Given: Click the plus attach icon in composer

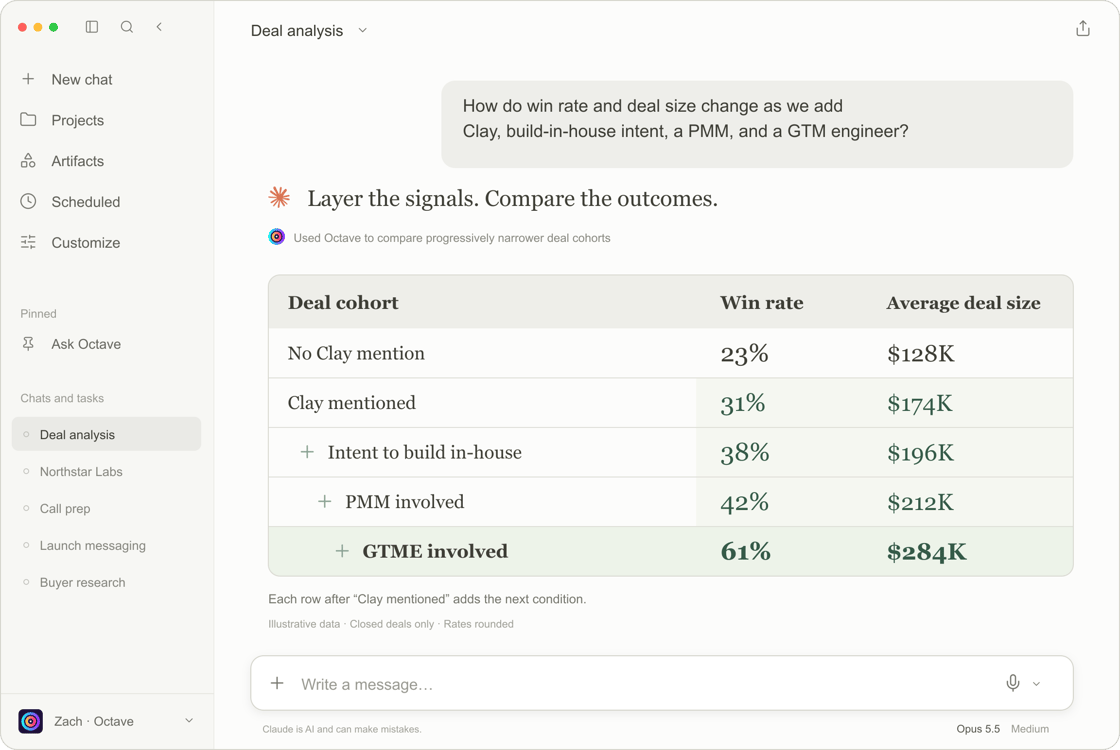Looking at the screenshot, I should pyautogui.click(x=277, y=683).
